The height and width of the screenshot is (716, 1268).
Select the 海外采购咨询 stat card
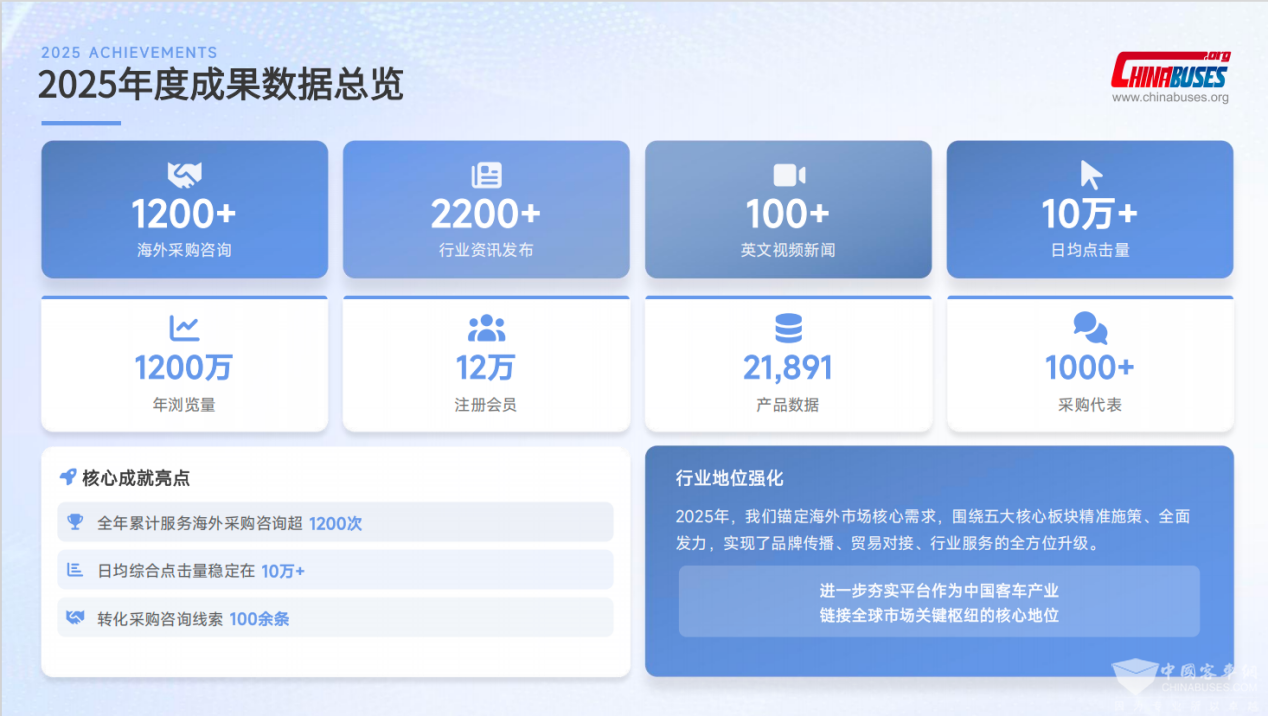point(184,210)
